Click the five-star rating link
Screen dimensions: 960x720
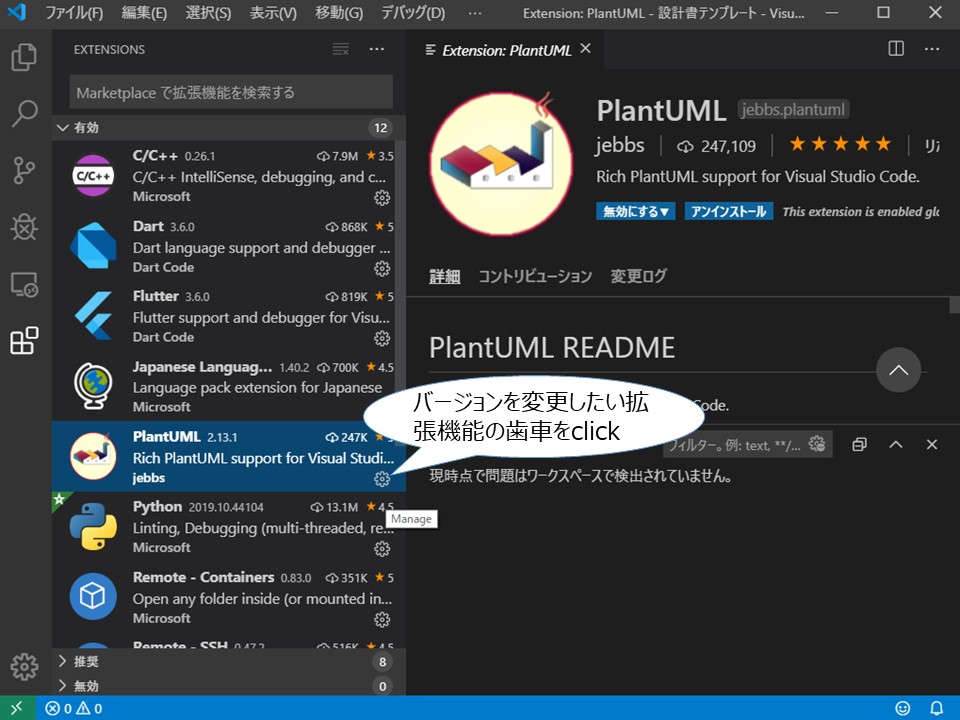pos(840,144)
